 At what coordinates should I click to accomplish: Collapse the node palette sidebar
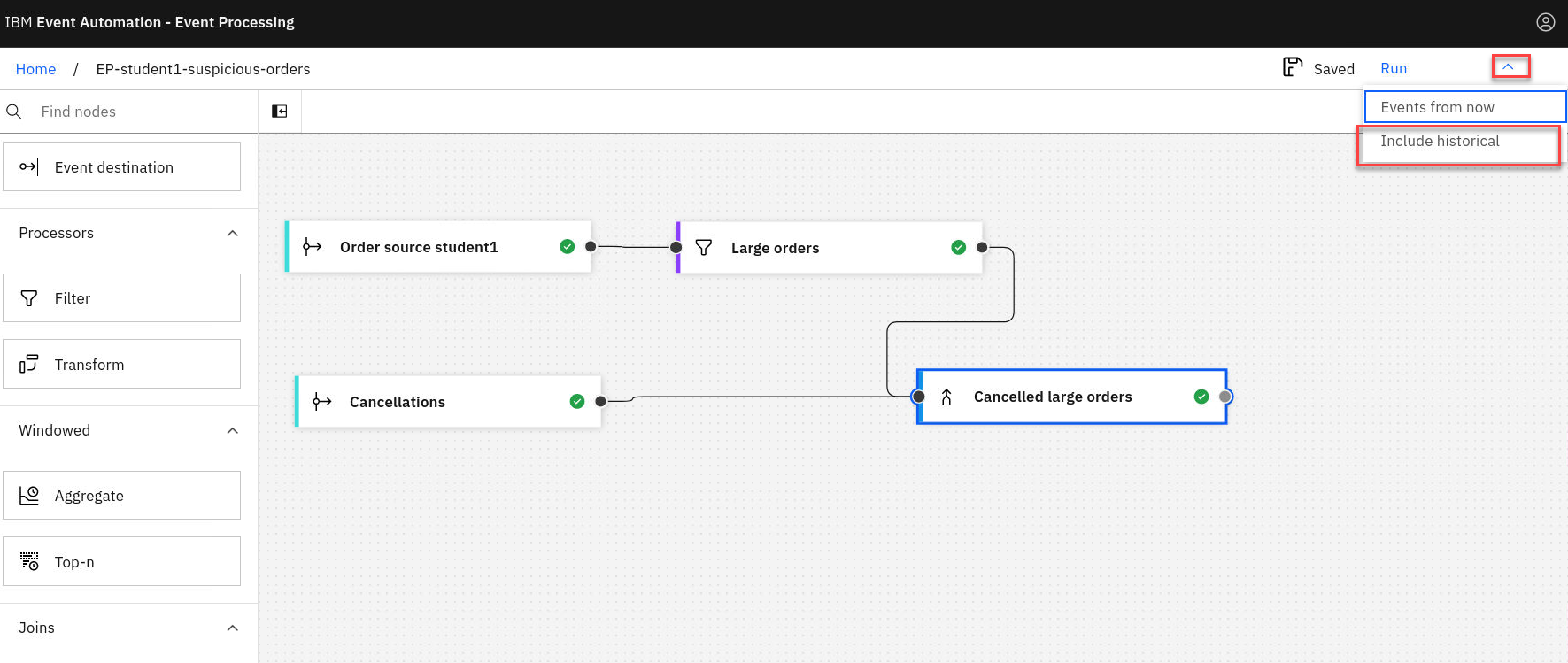click(280, 112)
